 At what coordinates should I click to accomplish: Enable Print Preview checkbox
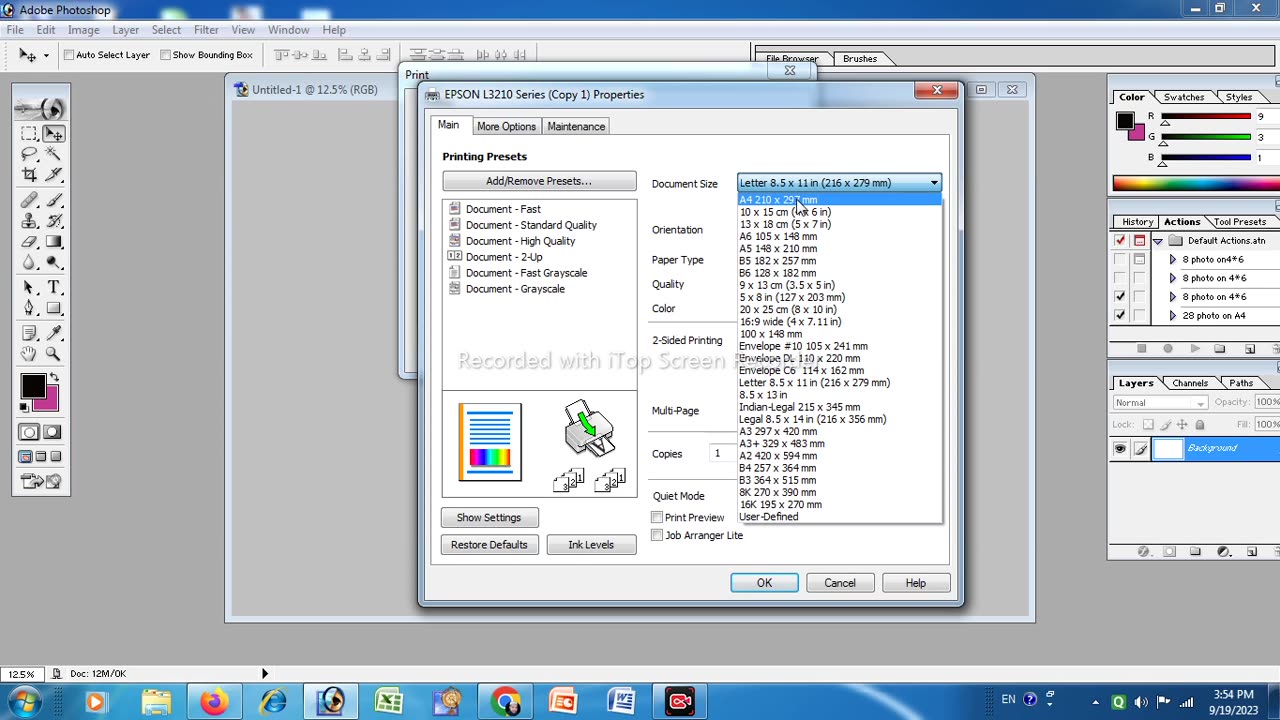[x=657, y=517]
